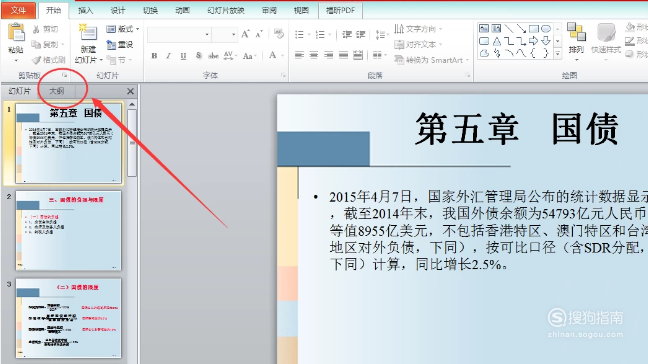Click the clear formatting eraser icon
This screenshot has width=648, height=364.
[279, 34]
